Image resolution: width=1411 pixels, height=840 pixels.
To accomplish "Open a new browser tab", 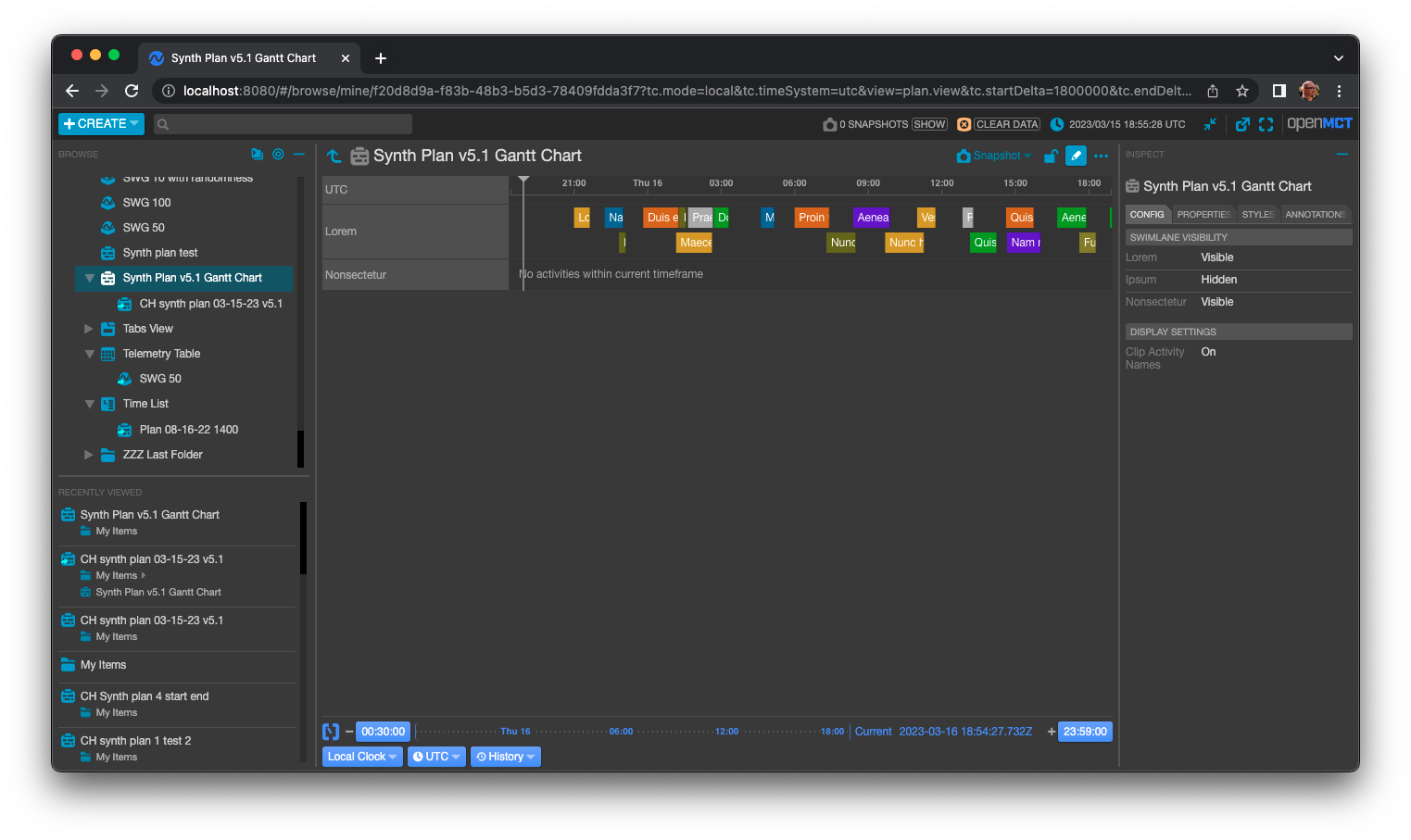I will click(380, 58).
